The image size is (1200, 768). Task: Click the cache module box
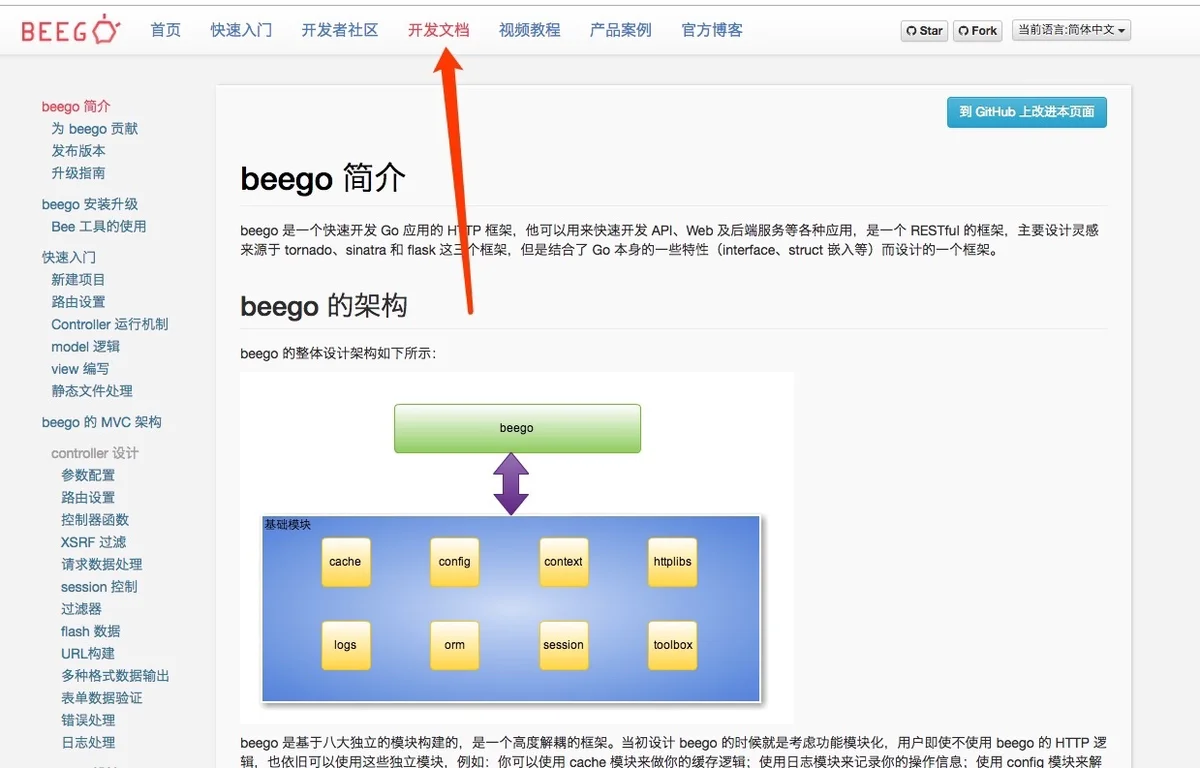[345, 562]
